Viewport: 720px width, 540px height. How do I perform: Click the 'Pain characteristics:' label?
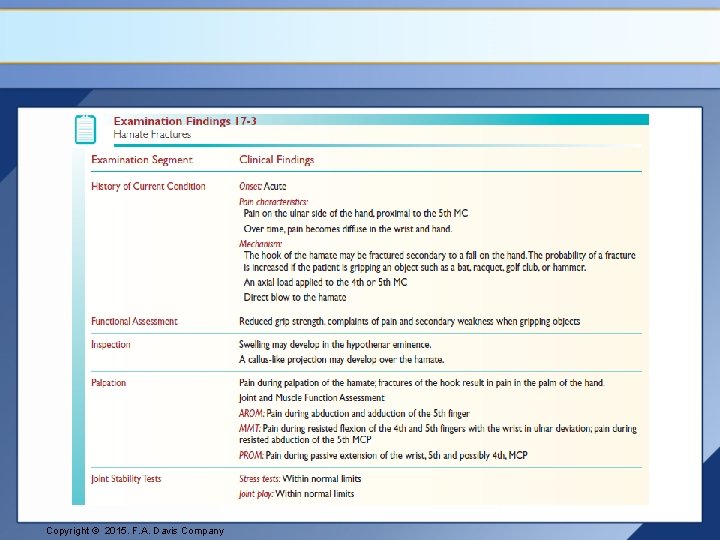pos(273,202)
